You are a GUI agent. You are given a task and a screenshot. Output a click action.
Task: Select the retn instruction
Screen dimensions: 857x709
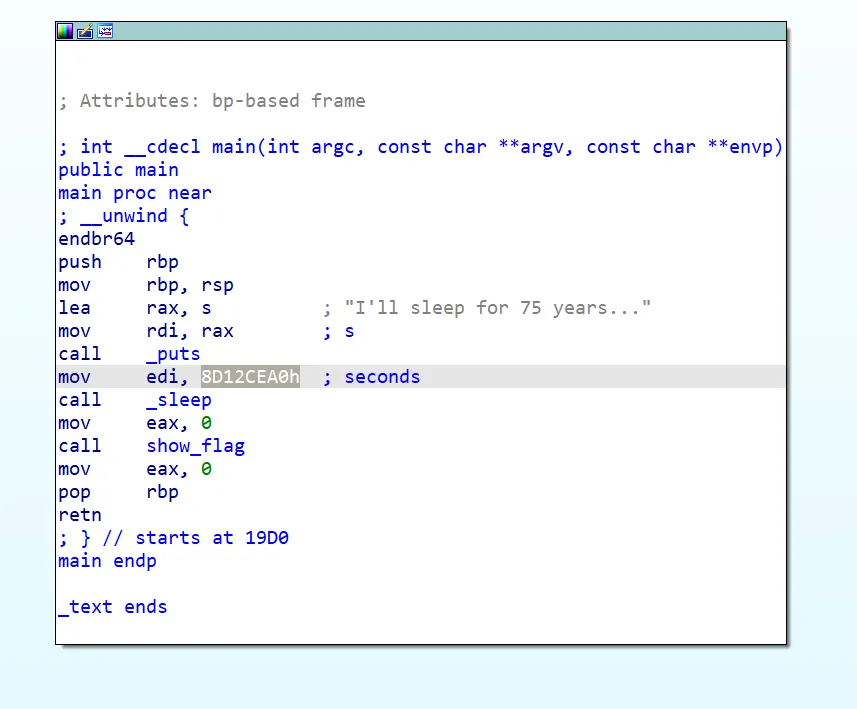[80, 515]
